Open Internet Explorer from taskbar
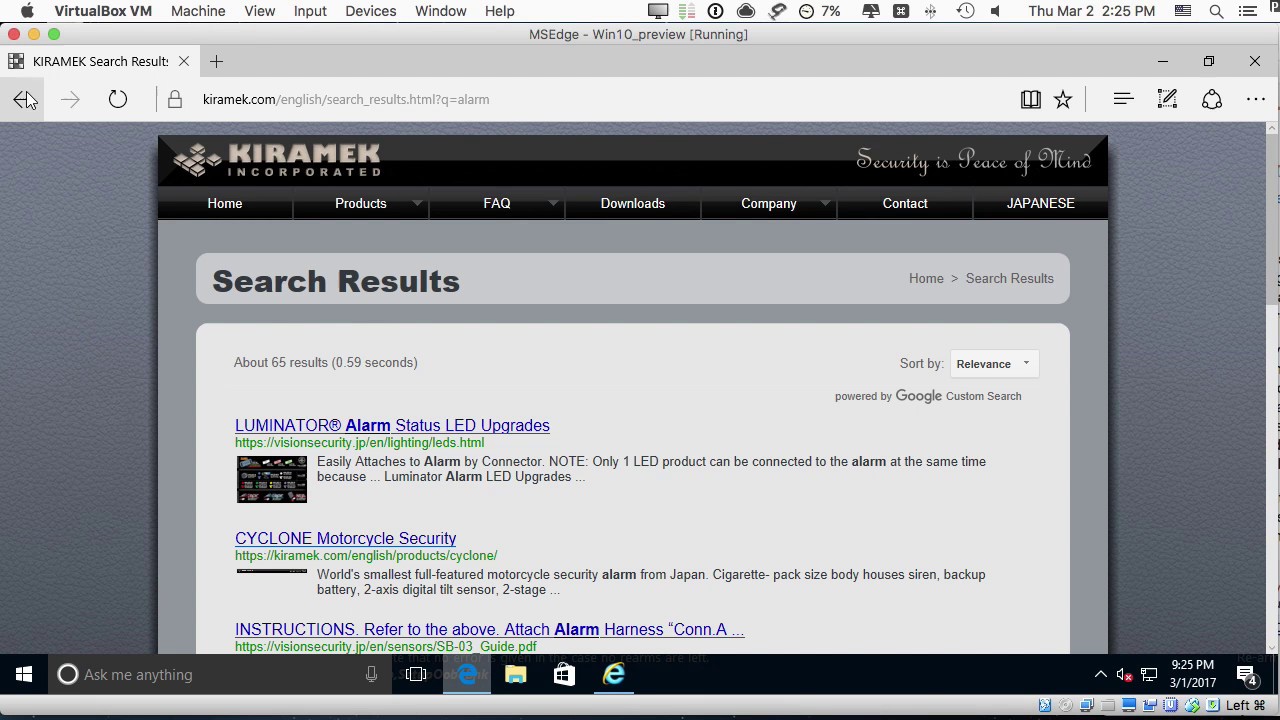The width and height of the screenshot is (1280, 720). tap(613, 675)
